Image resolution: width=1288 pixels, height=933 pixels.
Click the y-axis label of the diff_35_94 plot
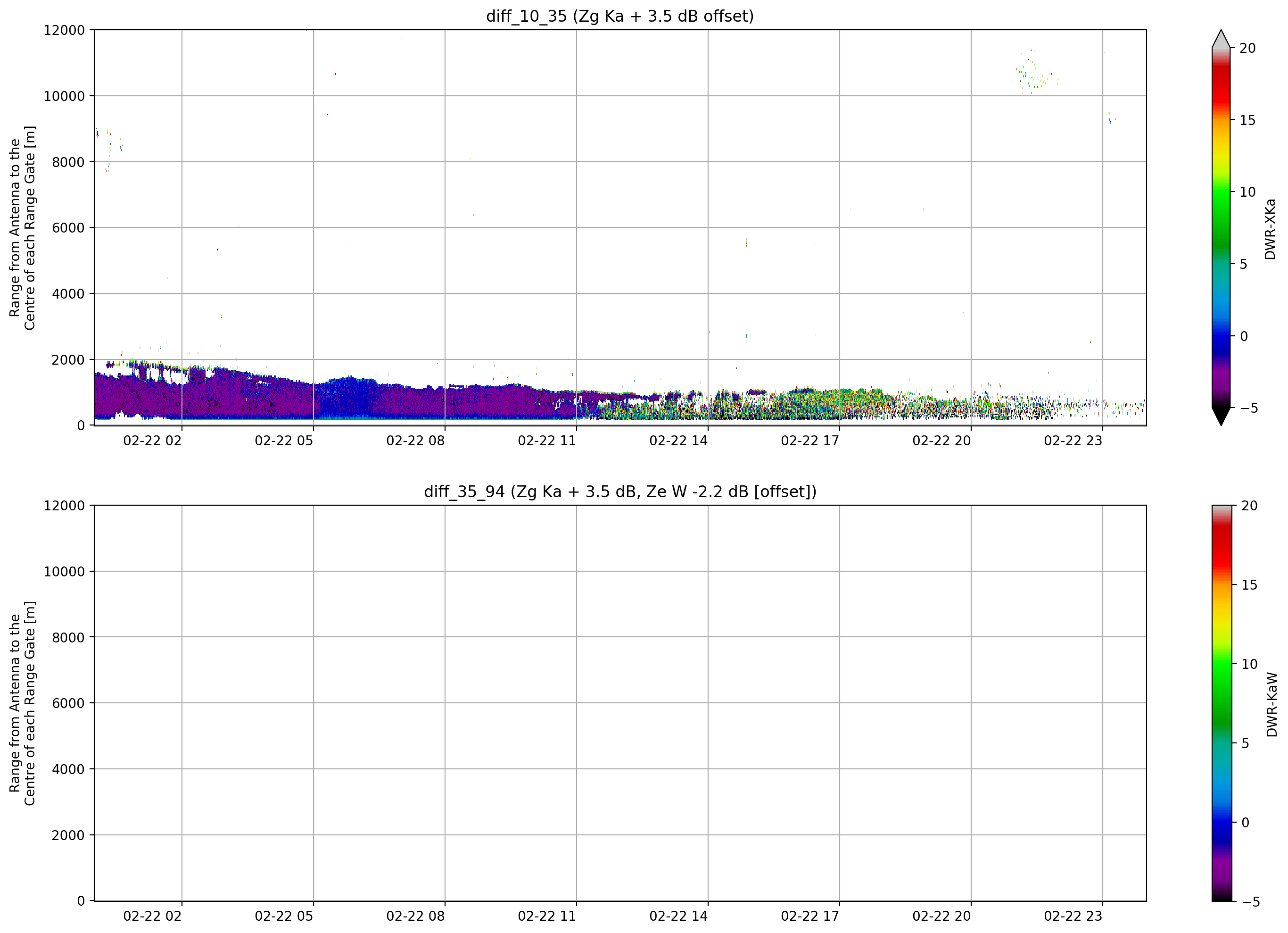pyautogui.click(x=22, y=703)
